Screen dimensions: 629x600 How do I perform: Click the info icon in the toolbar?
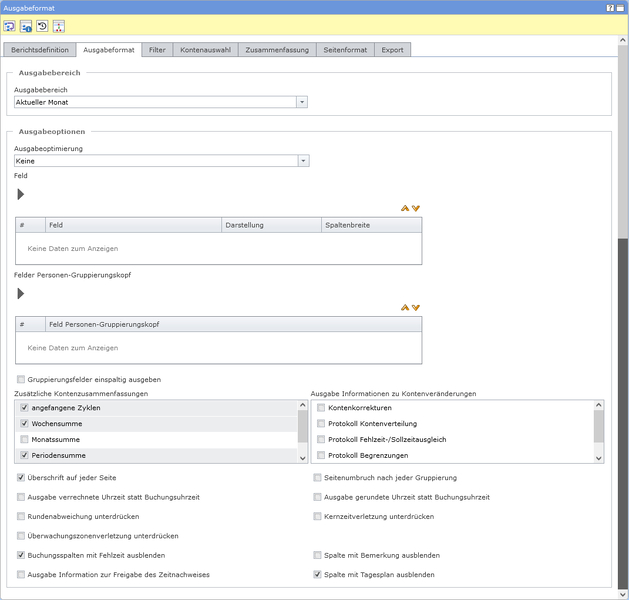point(26,25)
